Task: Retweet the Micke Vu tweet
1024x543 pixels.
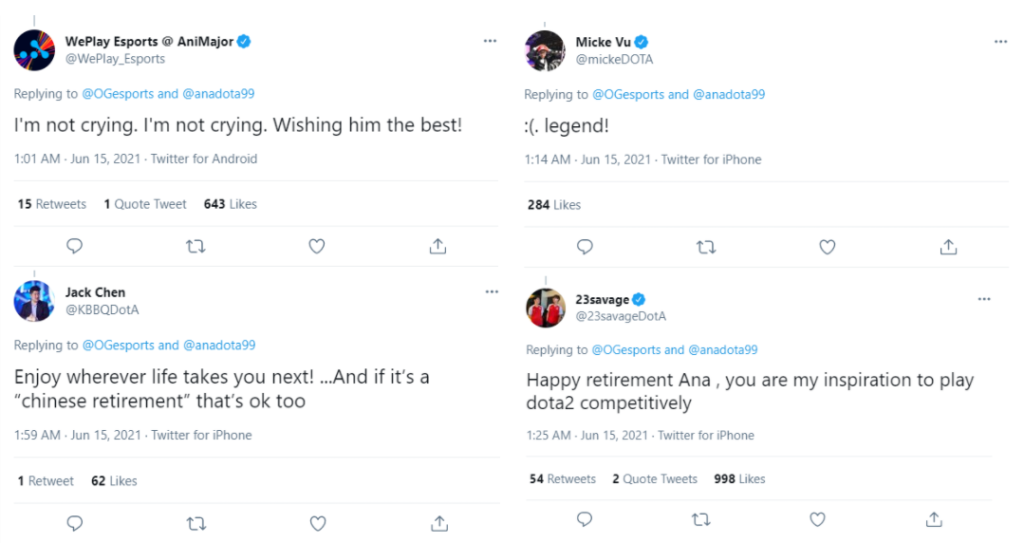Action: [705, 247]
